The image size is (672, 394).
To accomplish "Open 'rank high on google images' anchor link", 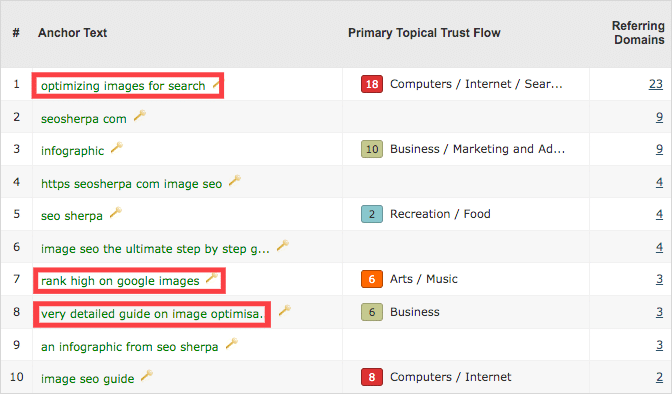I will click(x=120, y=281).
